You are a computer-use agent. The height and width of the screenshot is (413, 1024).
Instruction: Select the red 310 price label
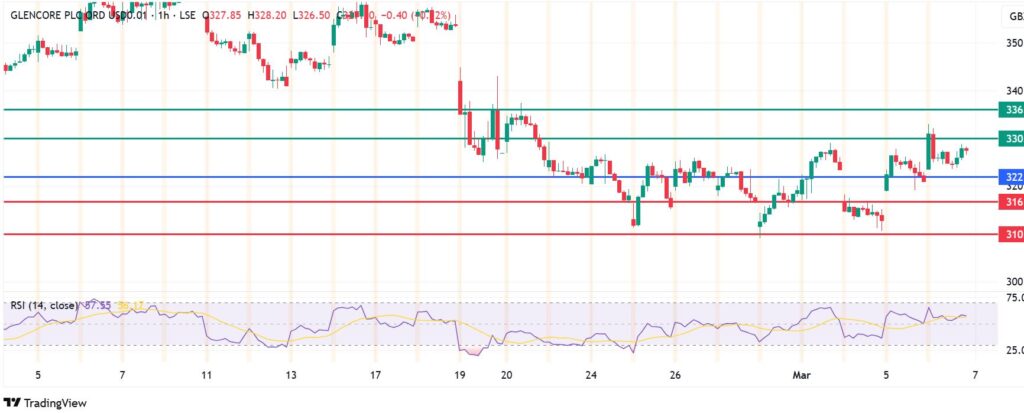(x=1011, y=234)
